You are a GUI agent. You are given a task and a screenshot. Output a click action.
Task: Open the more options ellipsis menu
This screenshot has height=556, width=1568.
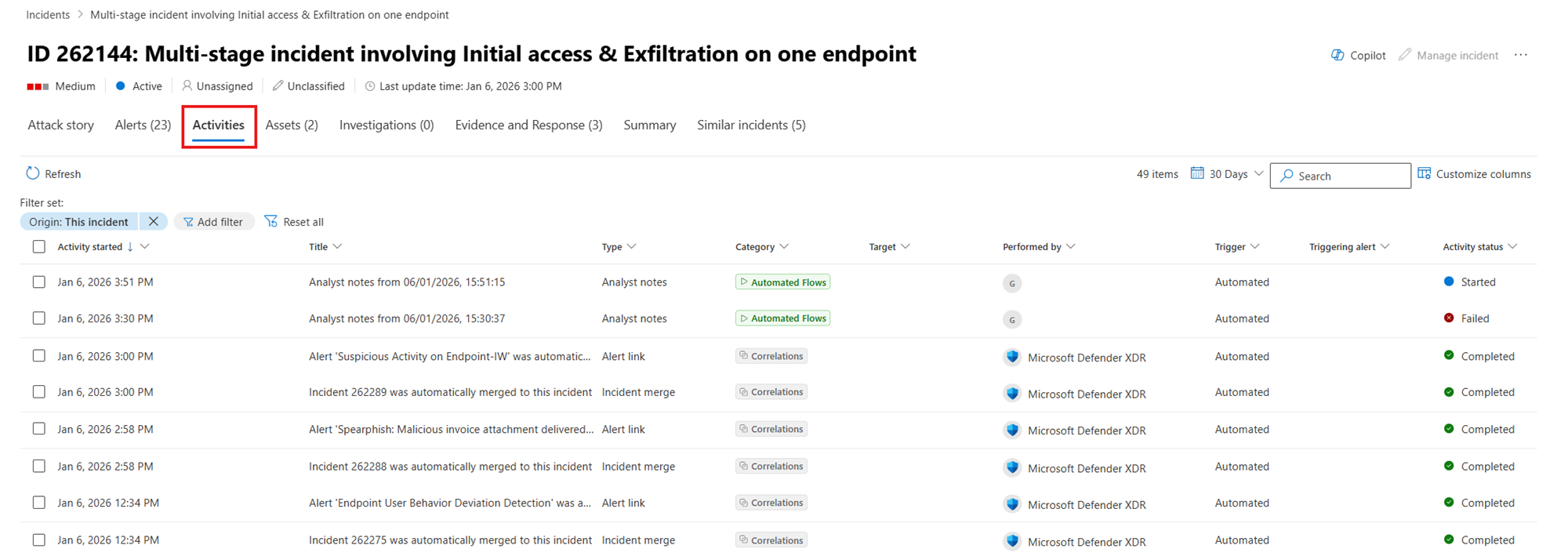tap(1520, 55)
